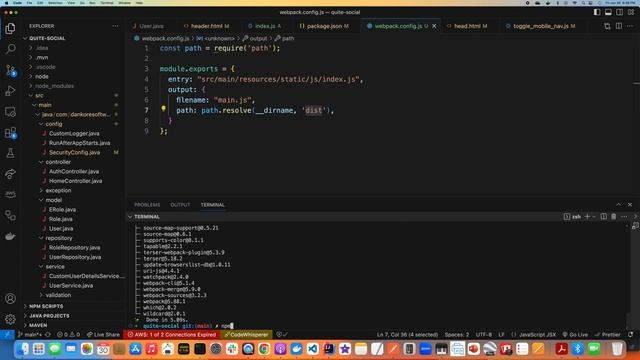The height and width of the screenshot is (360, 640).
Task: Toggle the primary sidebar layout button
Action: click(x=597, y=12)
